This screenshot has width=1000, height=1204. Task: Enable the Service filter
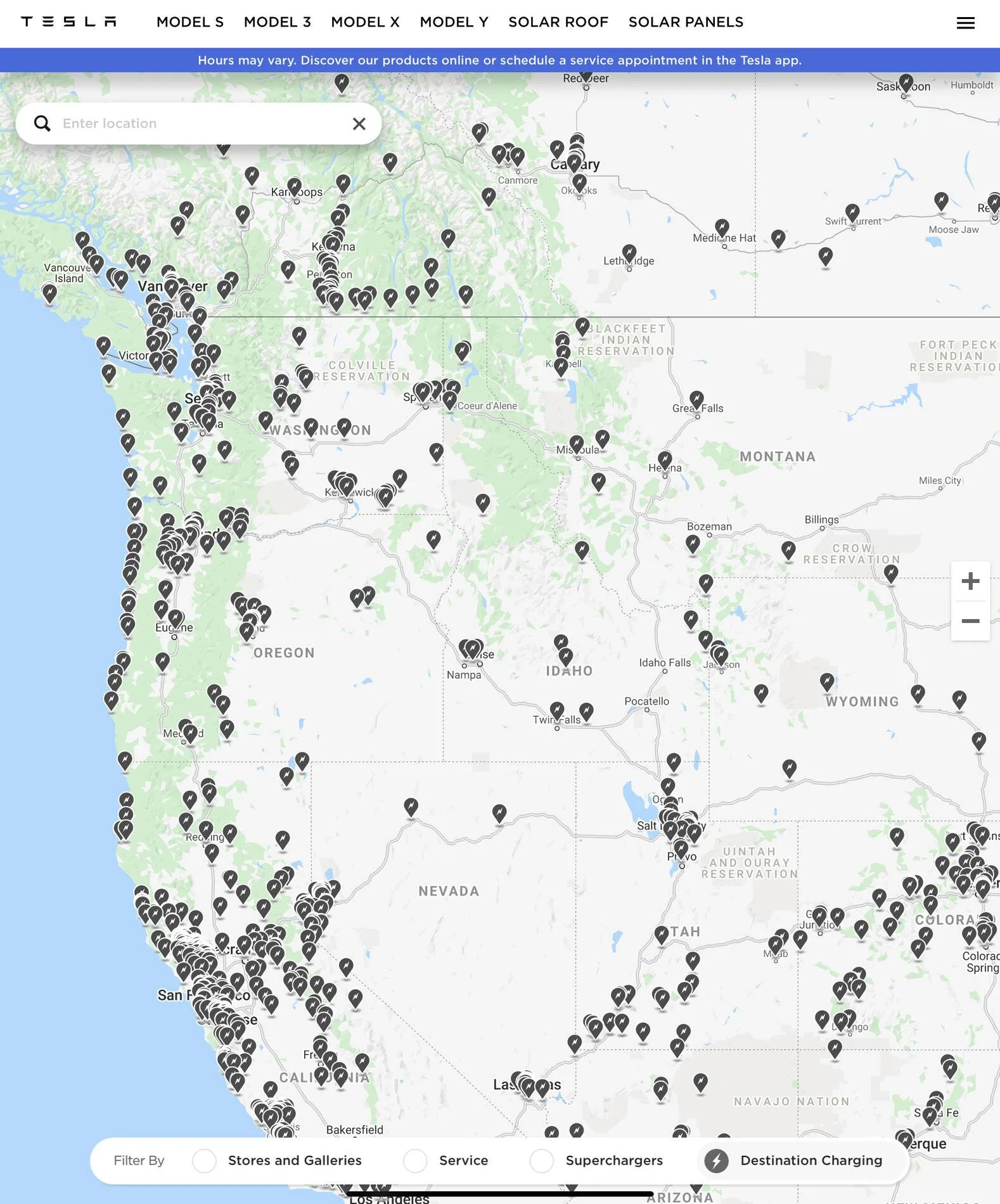coord(415,1161)
